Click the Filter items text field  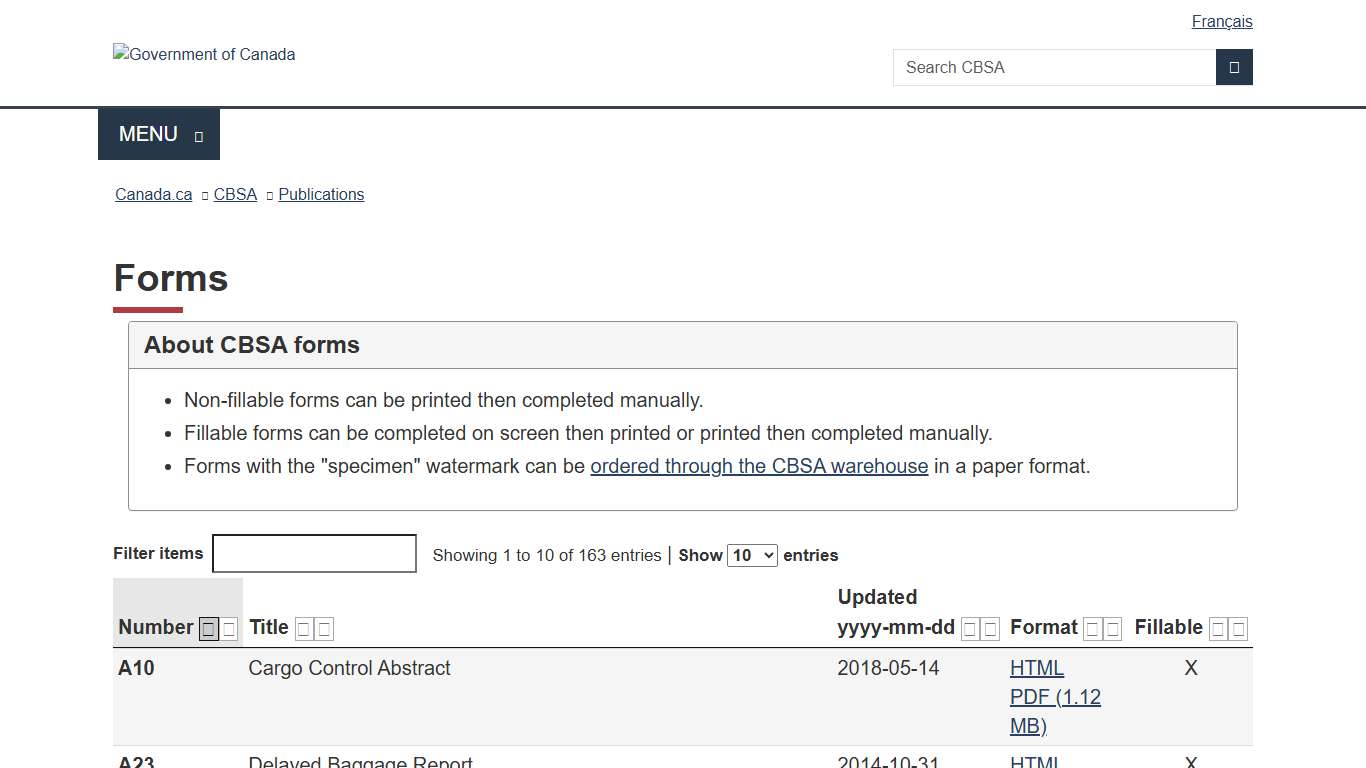[314, 553]
